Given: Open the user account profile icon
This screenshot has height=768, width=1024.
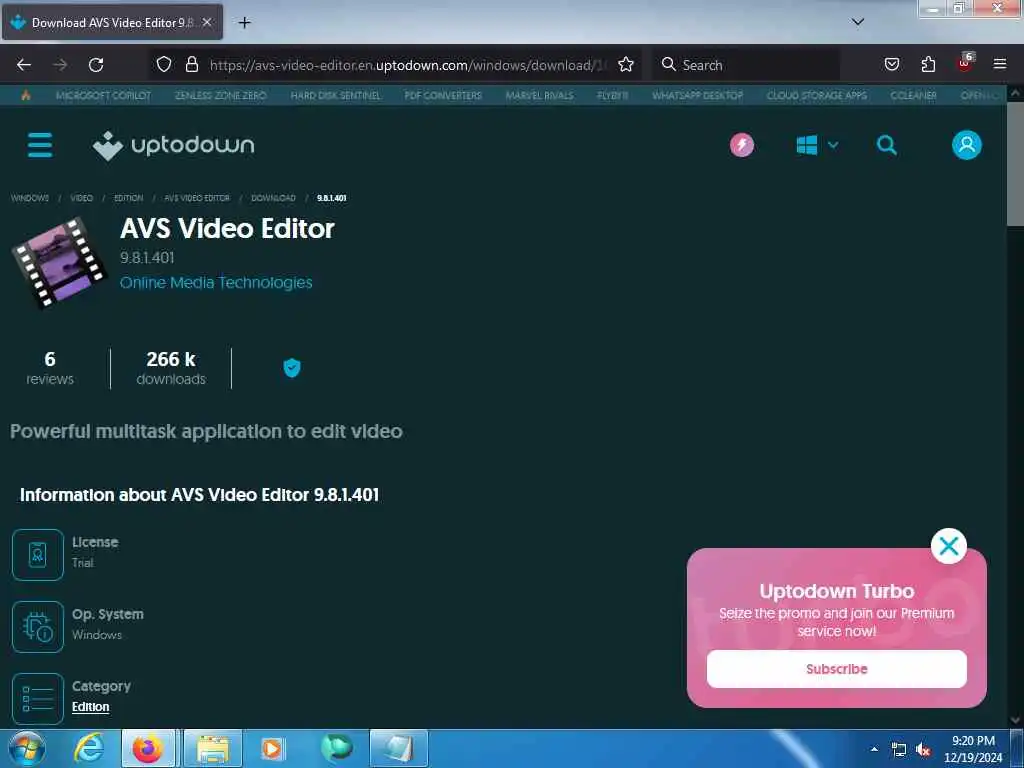Looking at the screenshot, I should coord(967,145).
